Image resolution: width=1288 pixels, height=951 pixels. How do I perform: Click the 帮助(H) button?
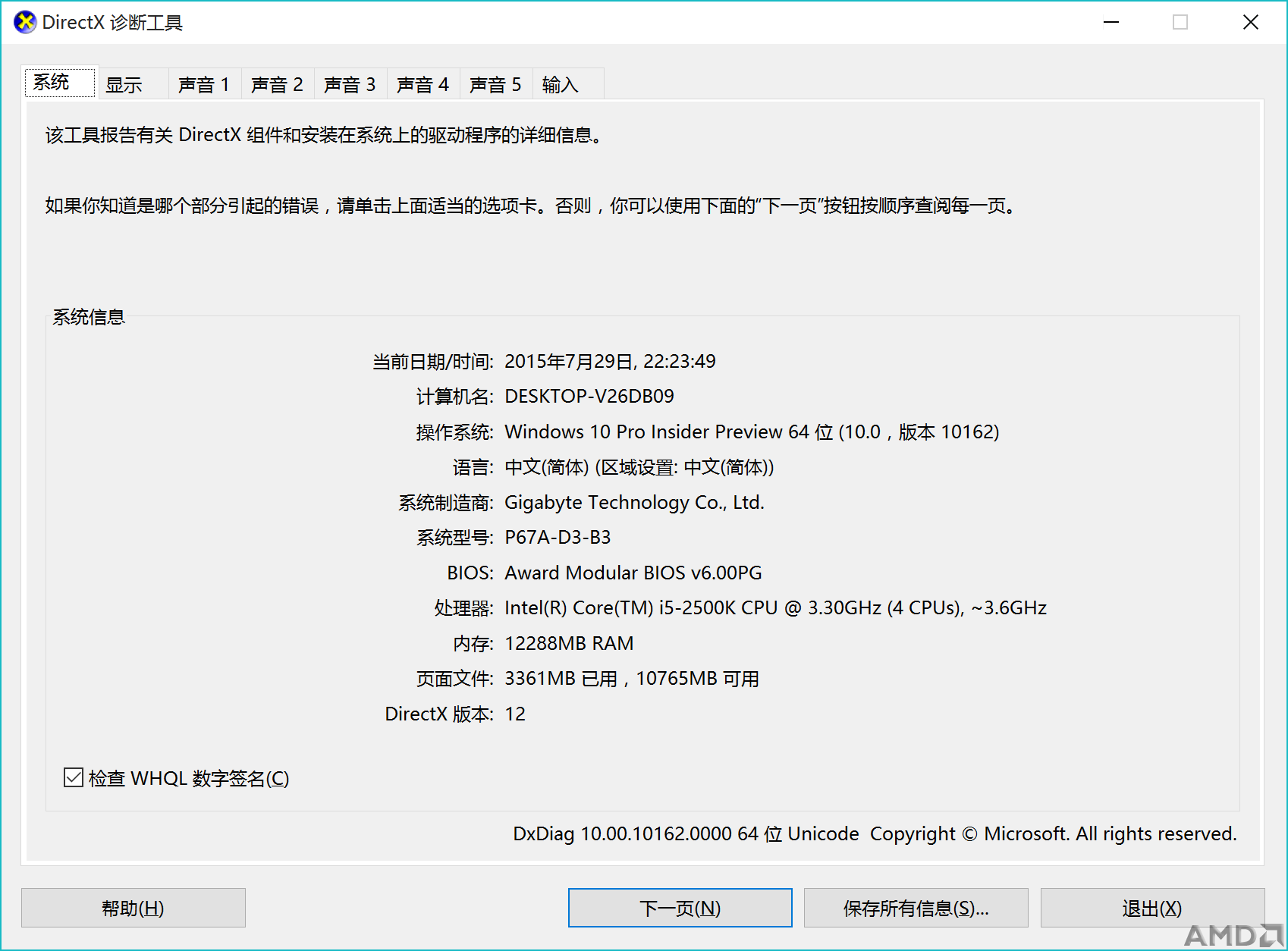pos(134,908)
